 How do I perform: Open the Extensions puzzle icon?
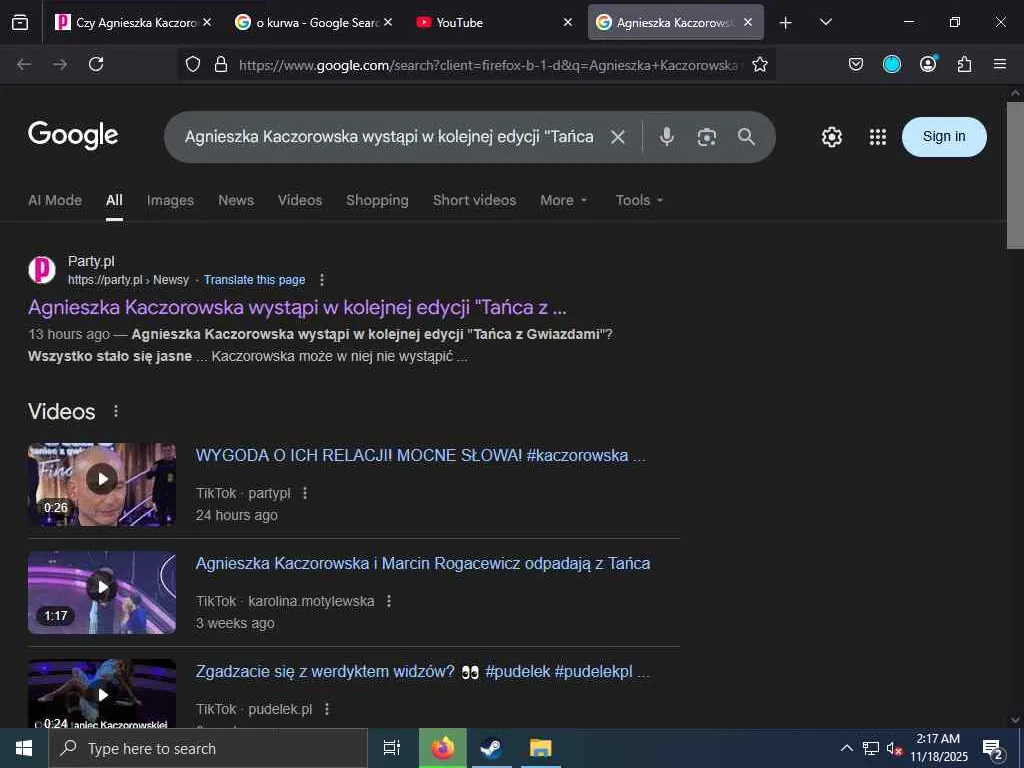point(964,64)
